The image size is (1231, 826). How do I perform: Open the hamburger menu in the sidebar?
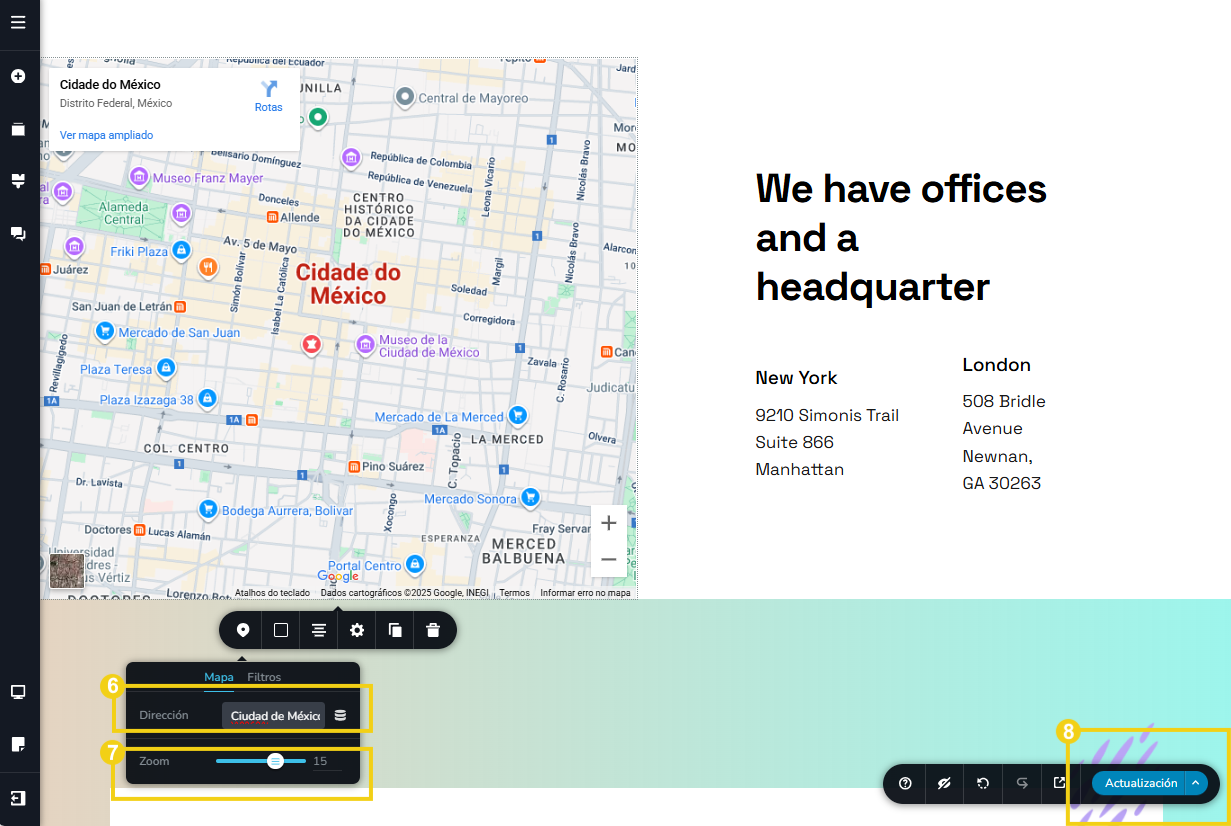[18, 22]
